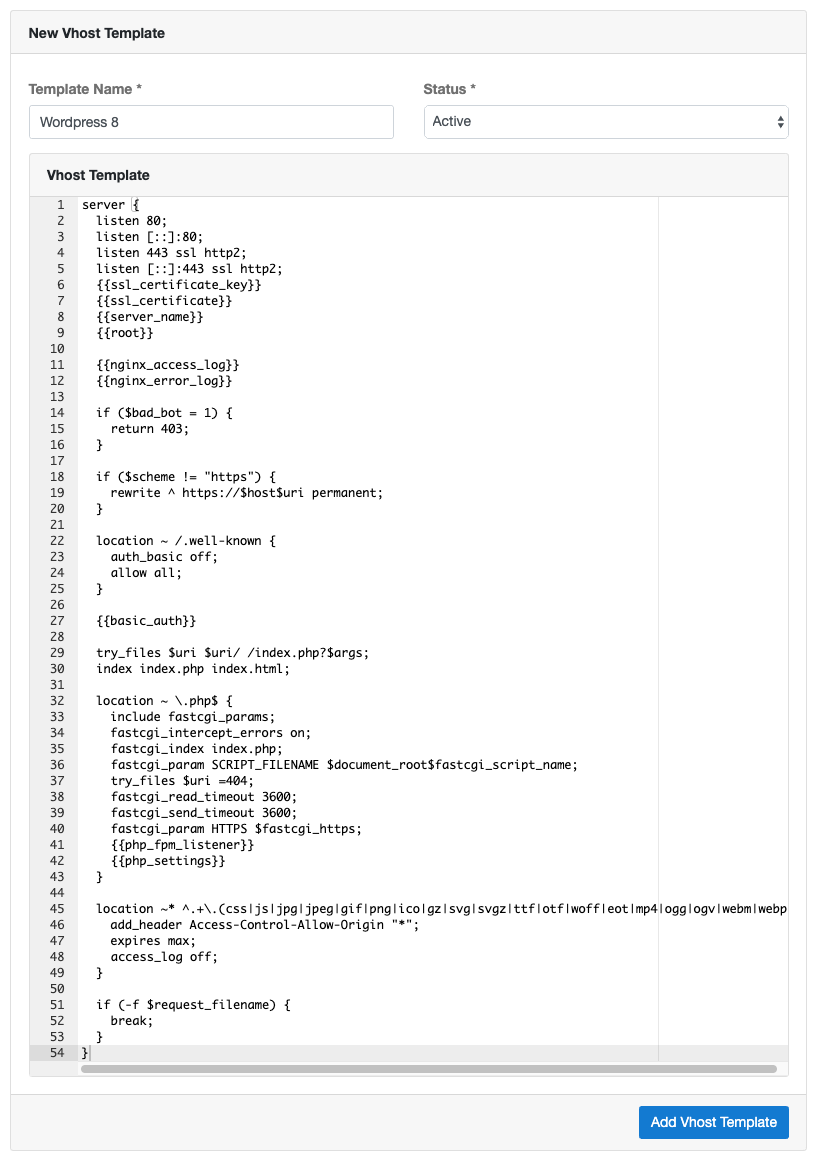
Task: Click the return 403 line
Action: point(149,429)
